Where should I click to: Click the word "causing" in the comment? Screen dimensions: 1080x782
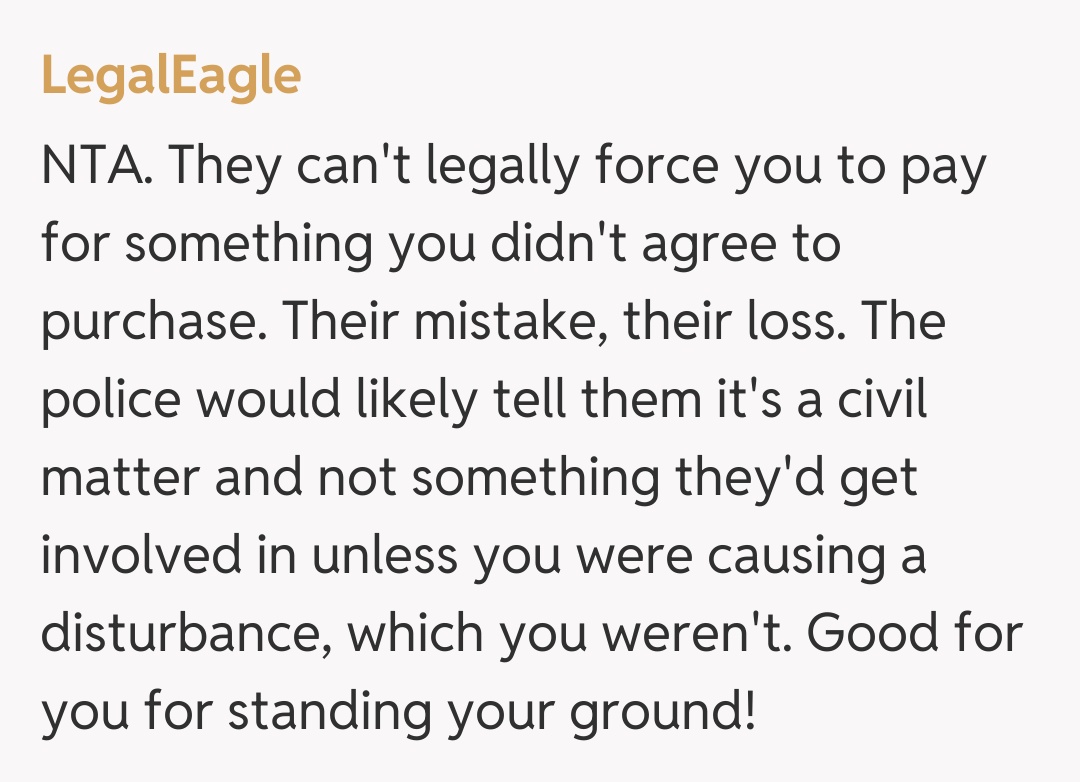click(x=800, y=555)
